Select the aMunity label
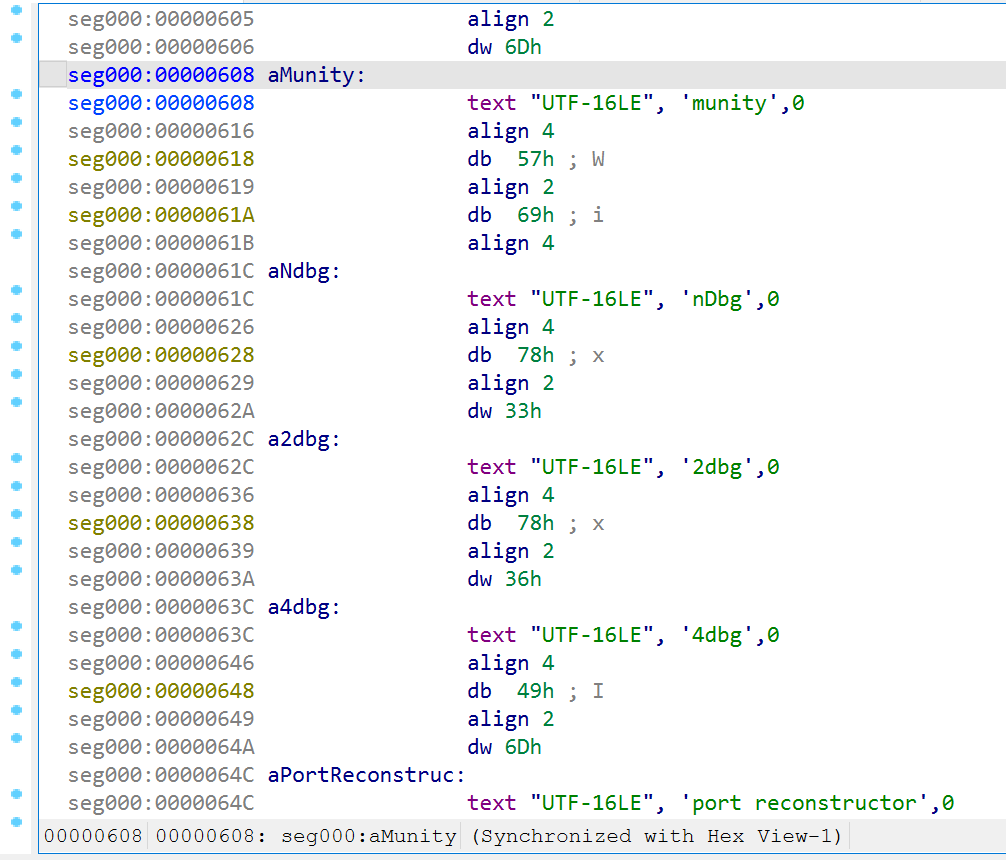Image resolution: width=1006 pixels, height=860 pixels. click(x=316, y=75)
